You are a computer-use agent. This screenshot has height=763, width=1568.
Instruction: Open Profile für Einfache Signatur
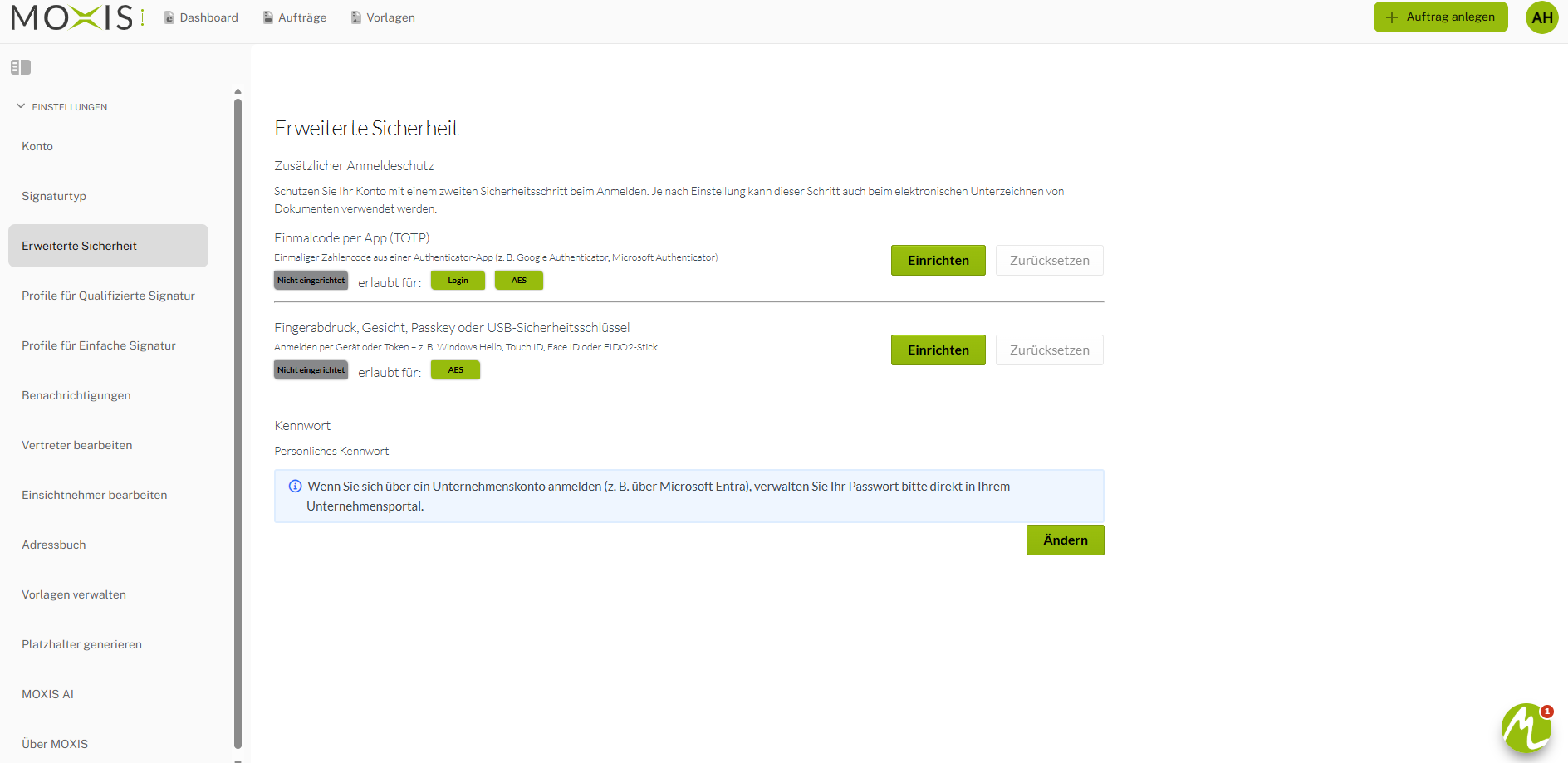click(108, 345)
